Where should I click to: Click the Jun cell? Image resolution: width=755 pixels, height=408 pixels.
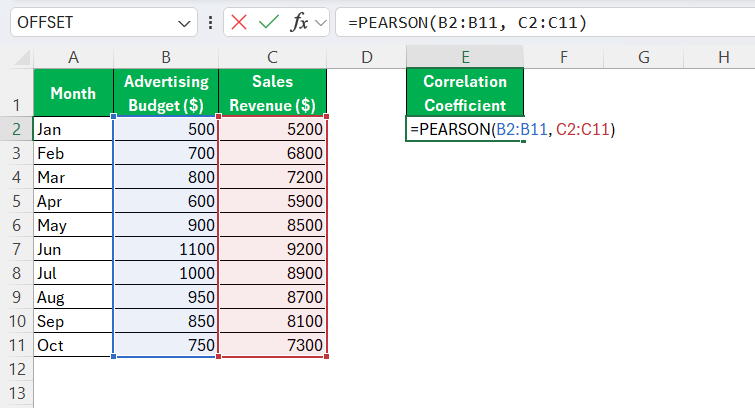pos(73,249)
